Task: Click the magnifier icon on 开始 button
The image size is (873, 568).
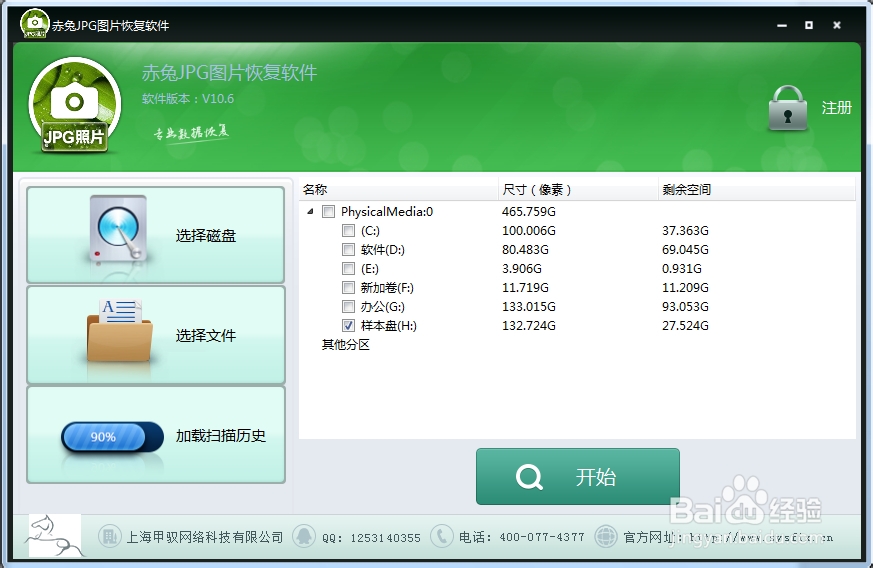Action: [529, 477]
